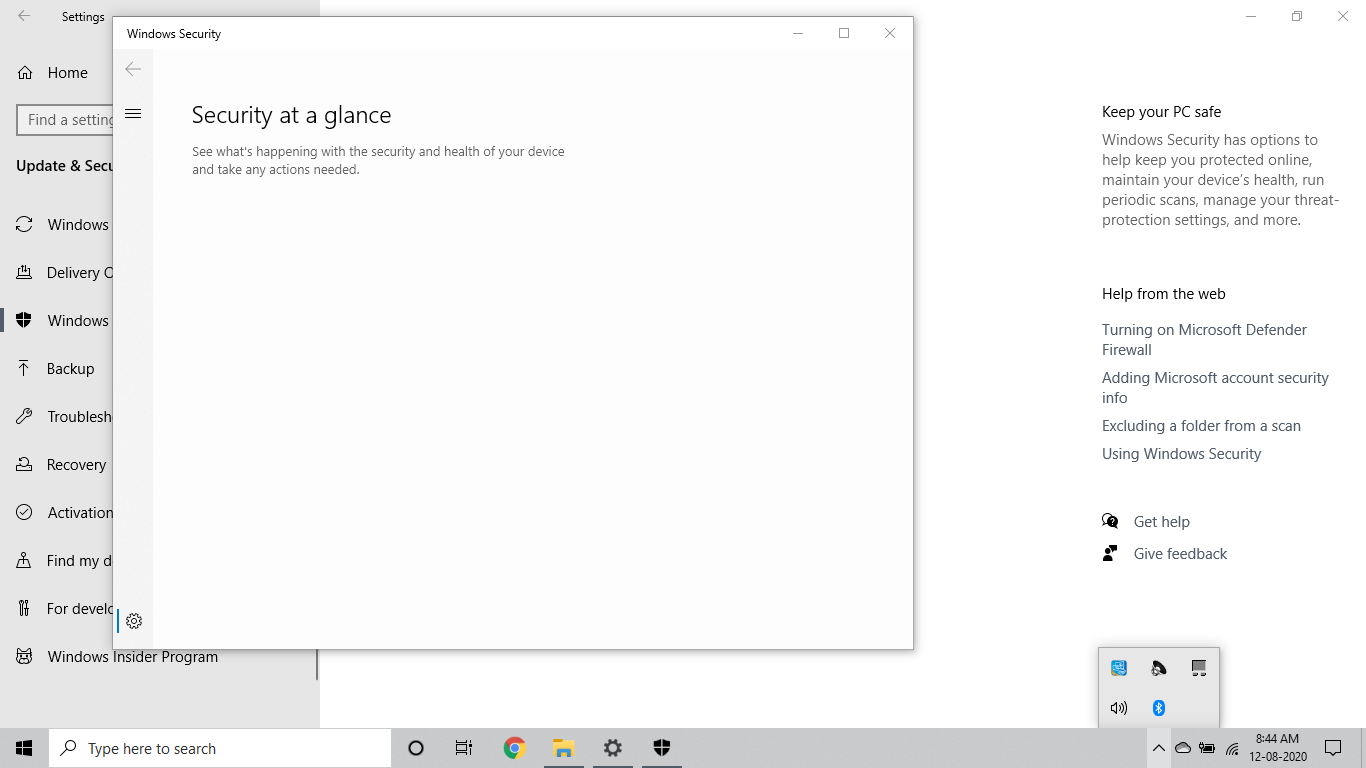Click the Home icon in Settings sidebar
1366x768 pixels.
coord(25,73)
